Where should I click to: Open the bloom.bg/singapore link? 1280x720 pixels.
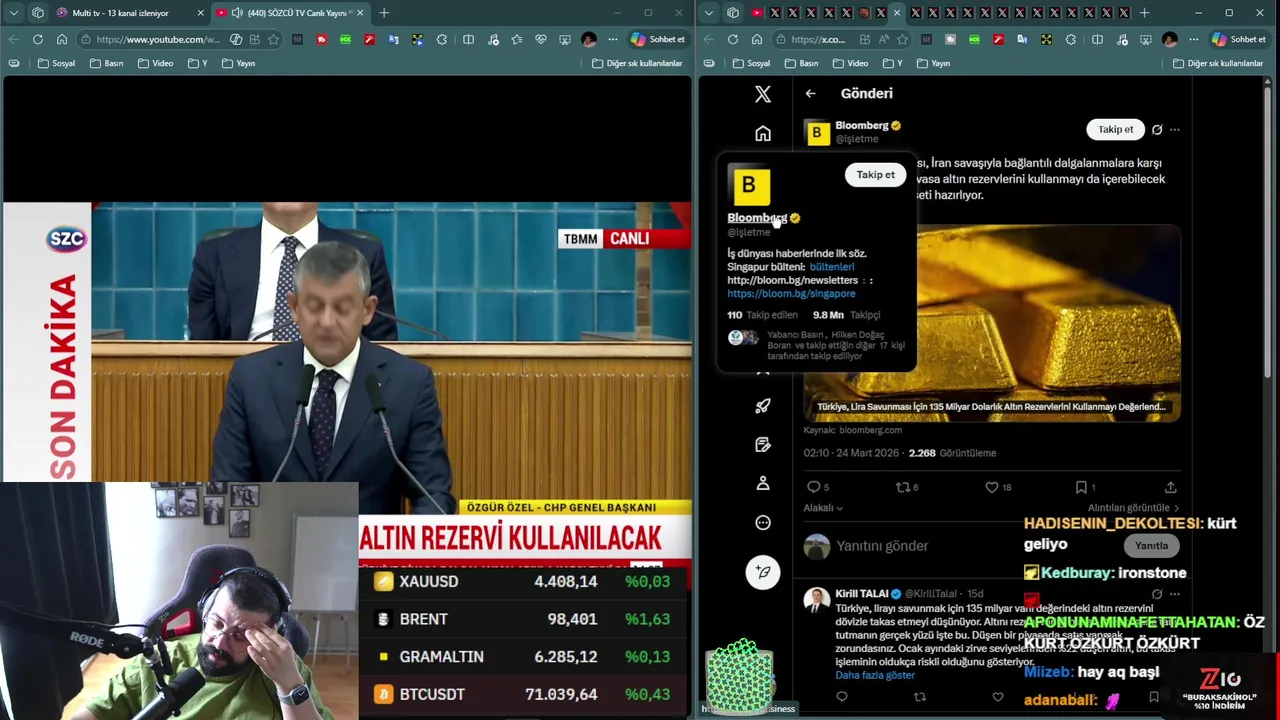pyautogui.click(x=791, y=294)
